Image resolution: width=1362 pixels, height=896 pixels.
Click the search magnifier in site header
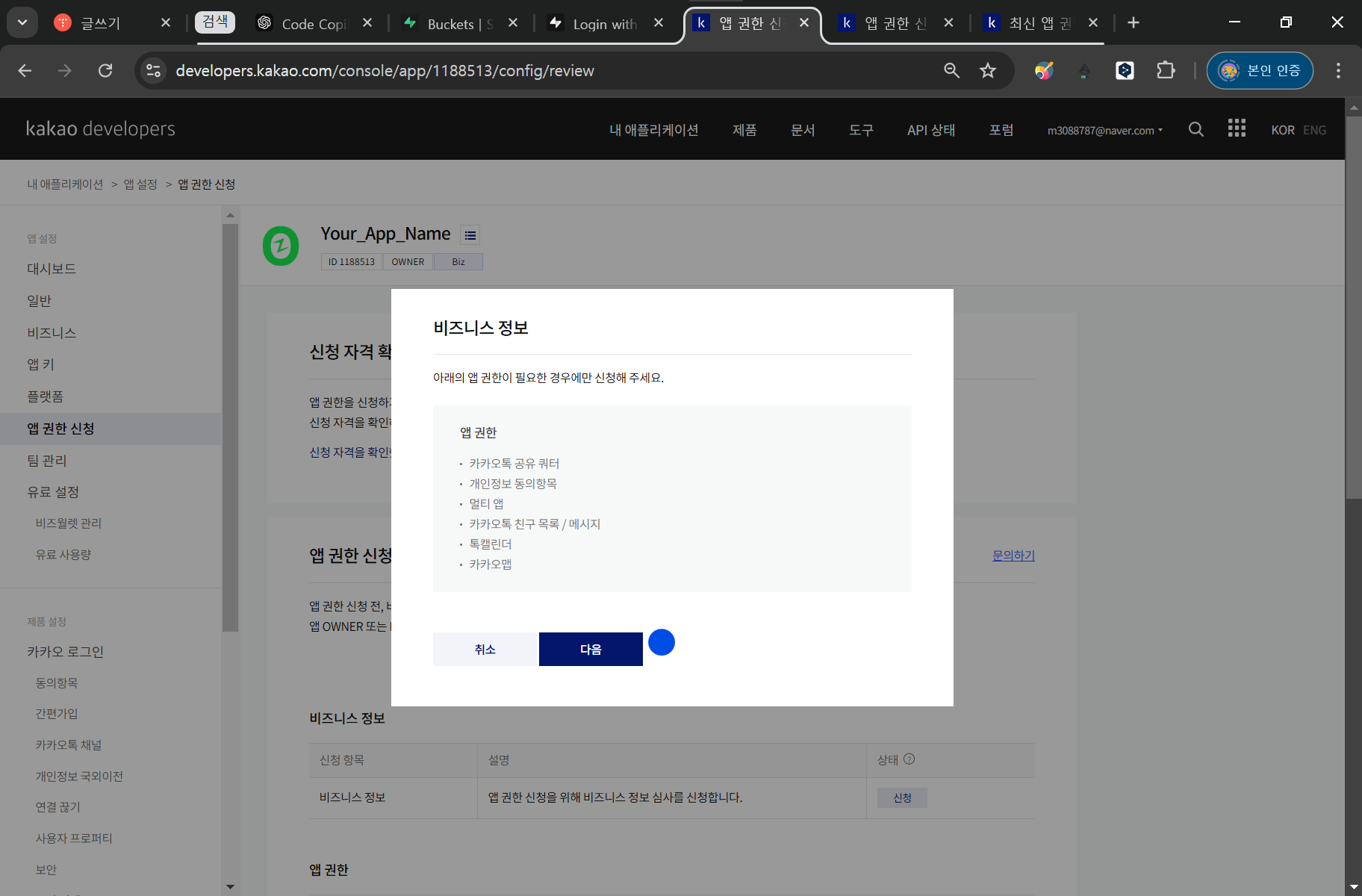[1196, 129]
